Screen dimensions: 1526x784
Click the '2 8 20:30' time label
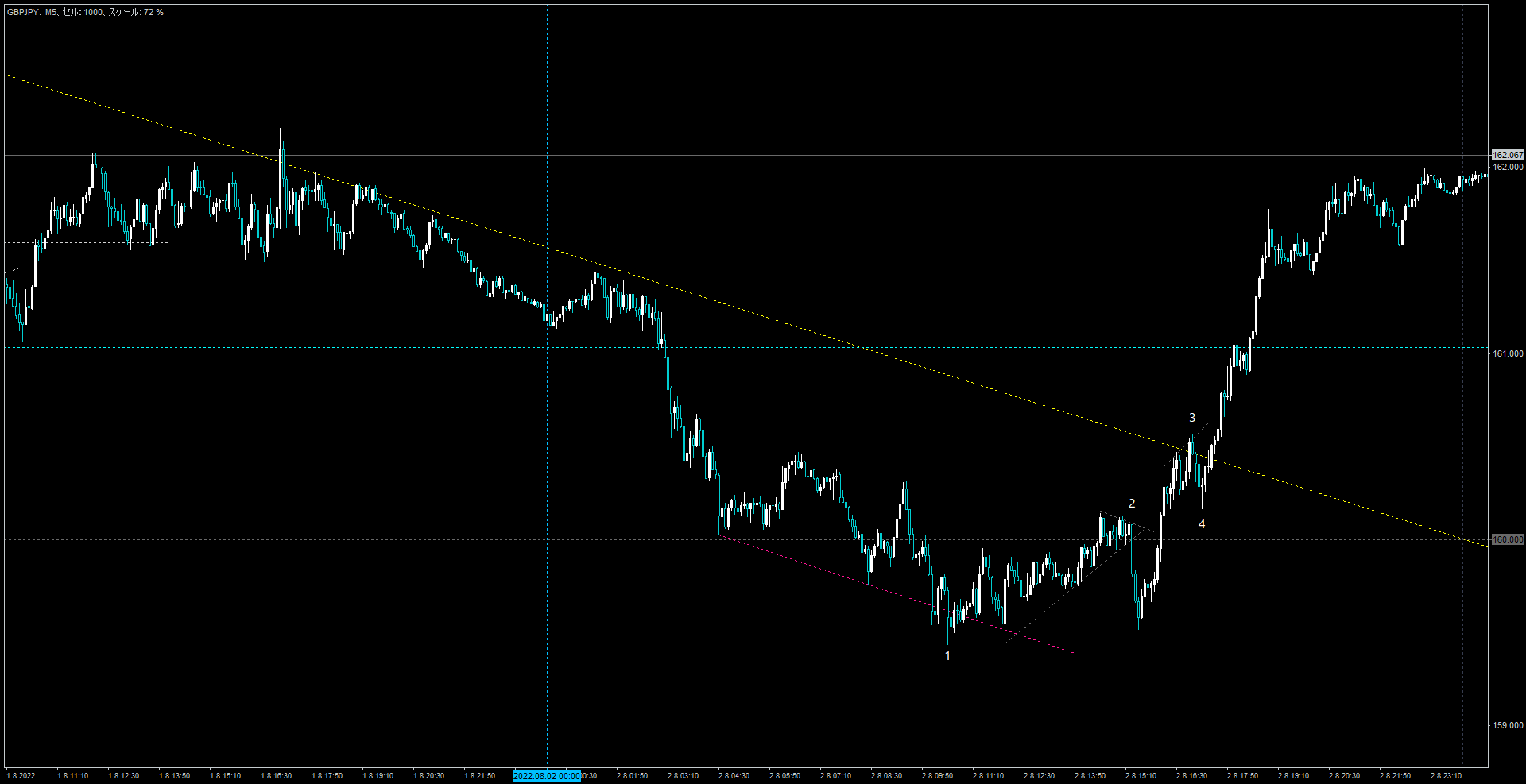coord(1344,776)
